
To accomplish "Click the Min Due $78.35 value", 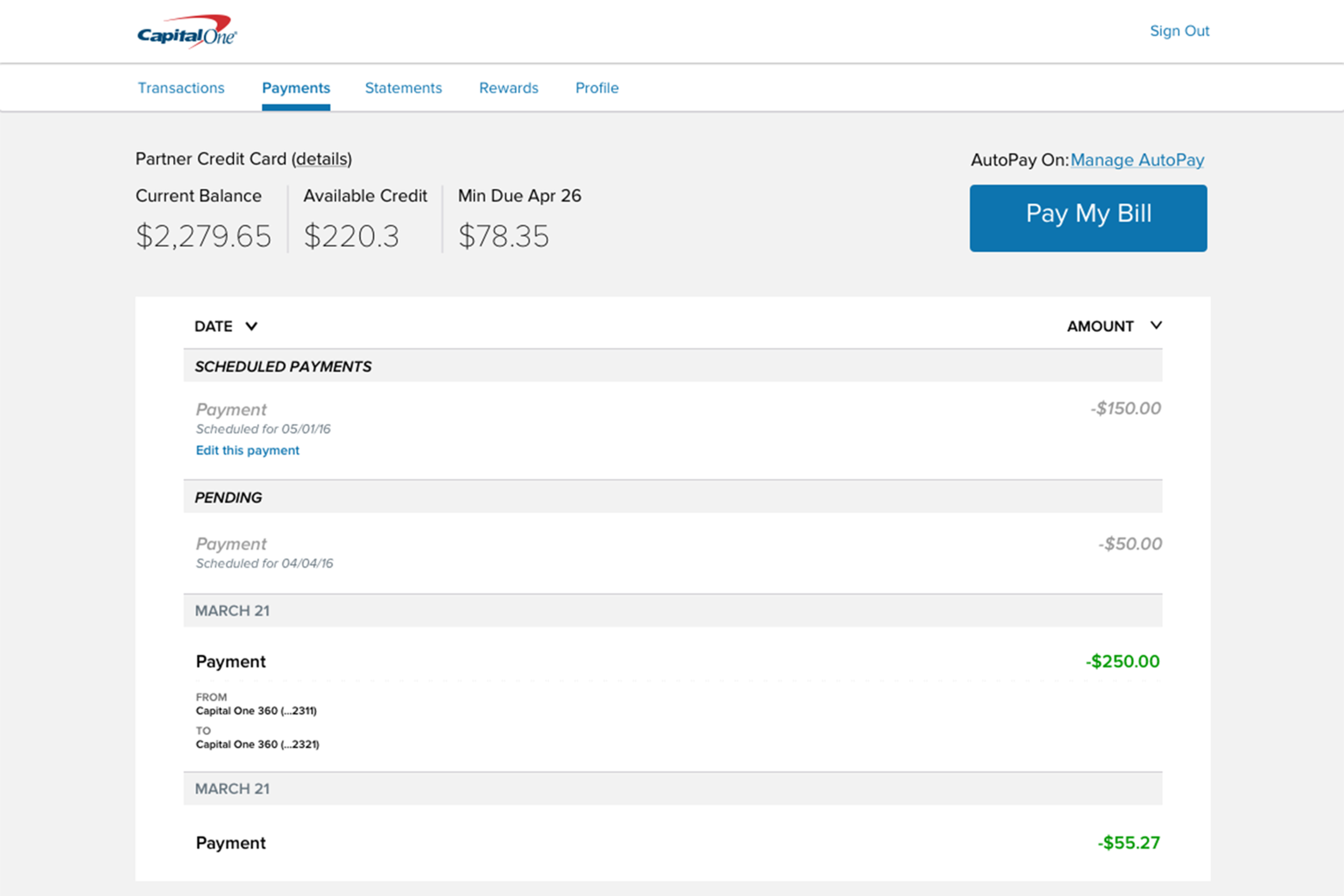I will [x=503, y=236].
